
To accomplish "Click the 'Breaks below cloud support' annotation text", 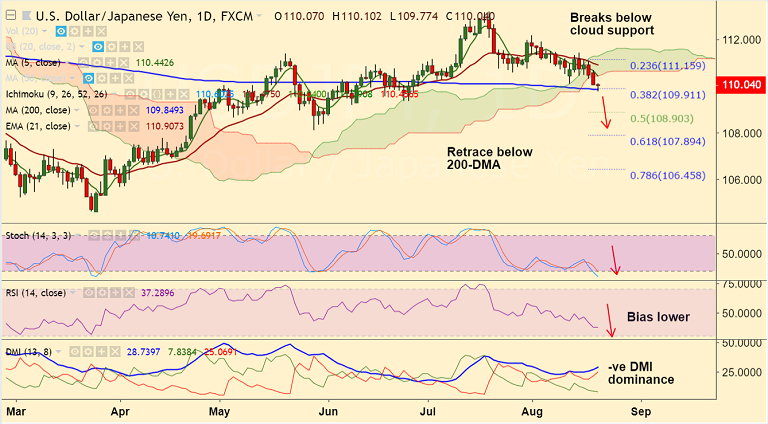I will (x=612, y=24).
